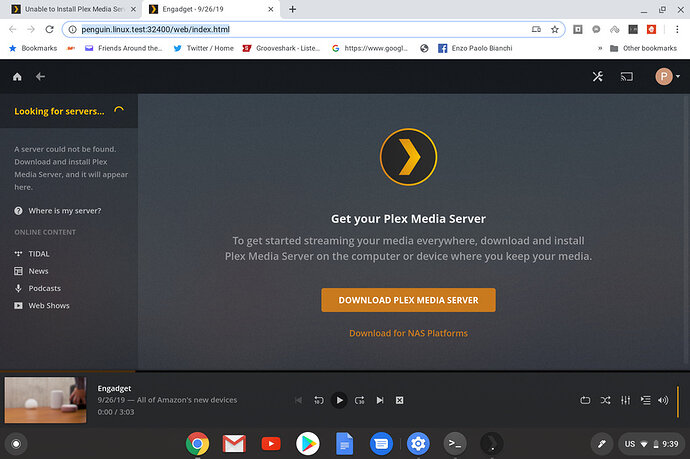Click the skip forward 30 seconds button
The image size is (690, 459).
[360, 400]
